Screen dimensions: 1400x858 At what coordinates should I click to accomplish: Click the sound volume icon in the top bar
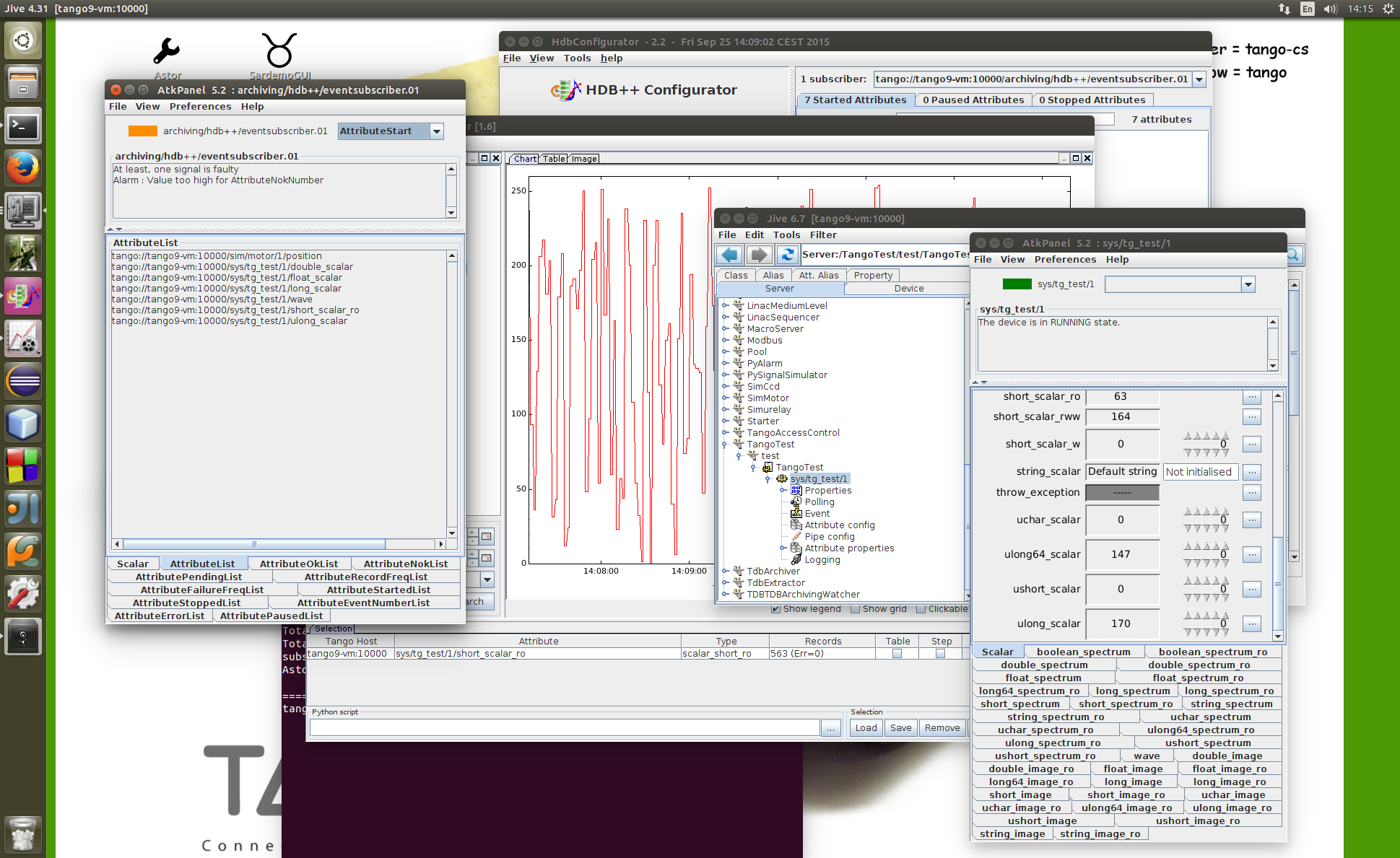point(1330,9)
